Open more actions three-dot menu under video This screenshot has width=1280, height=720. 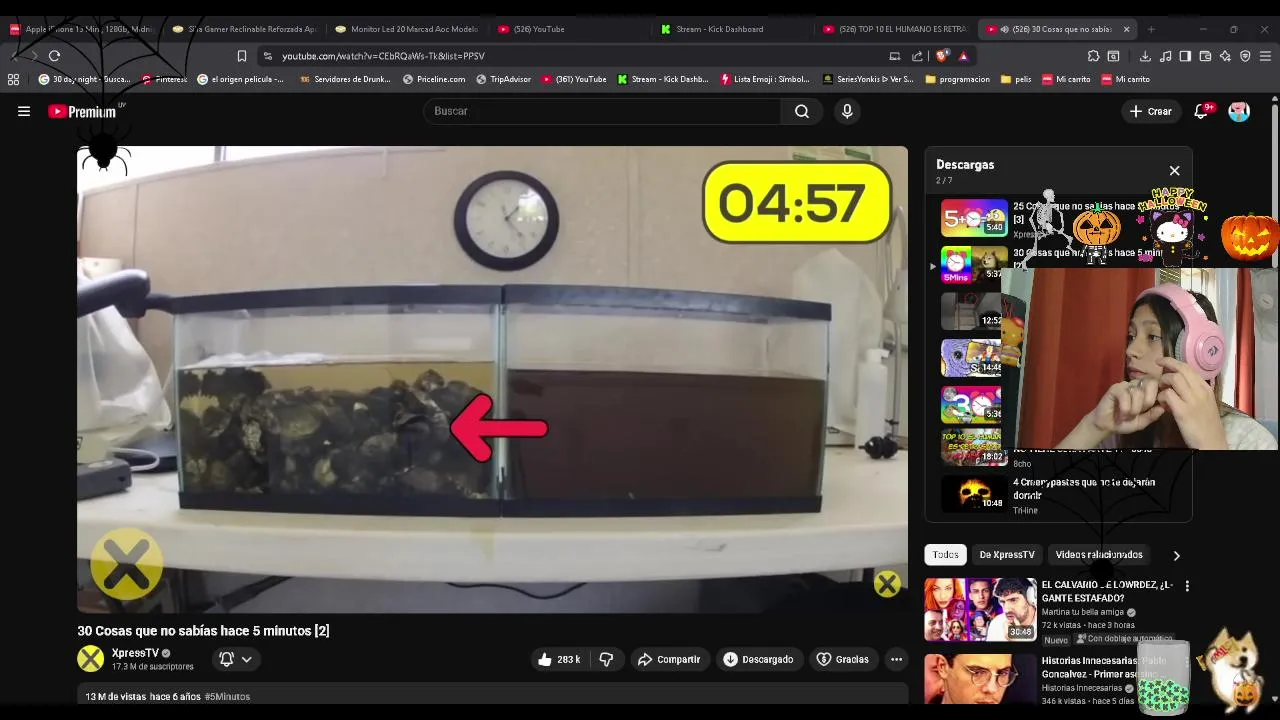pos(896,659)
